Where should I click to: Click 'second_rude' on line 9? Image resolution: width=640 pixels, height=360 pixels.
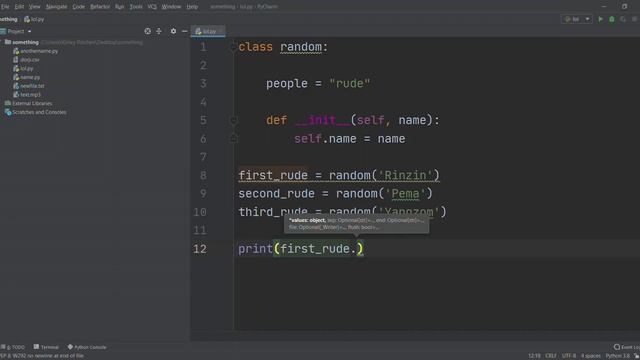[x=276, y=193]
